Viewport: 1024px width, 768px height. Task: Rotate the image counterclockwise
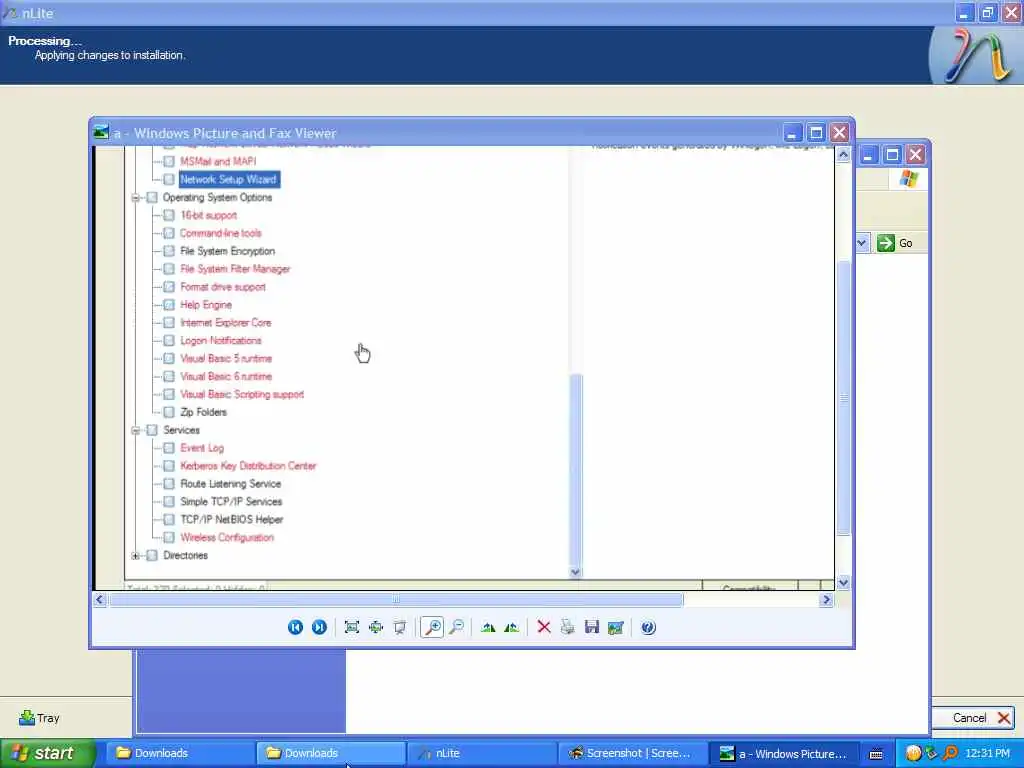[x=511, y=628]
